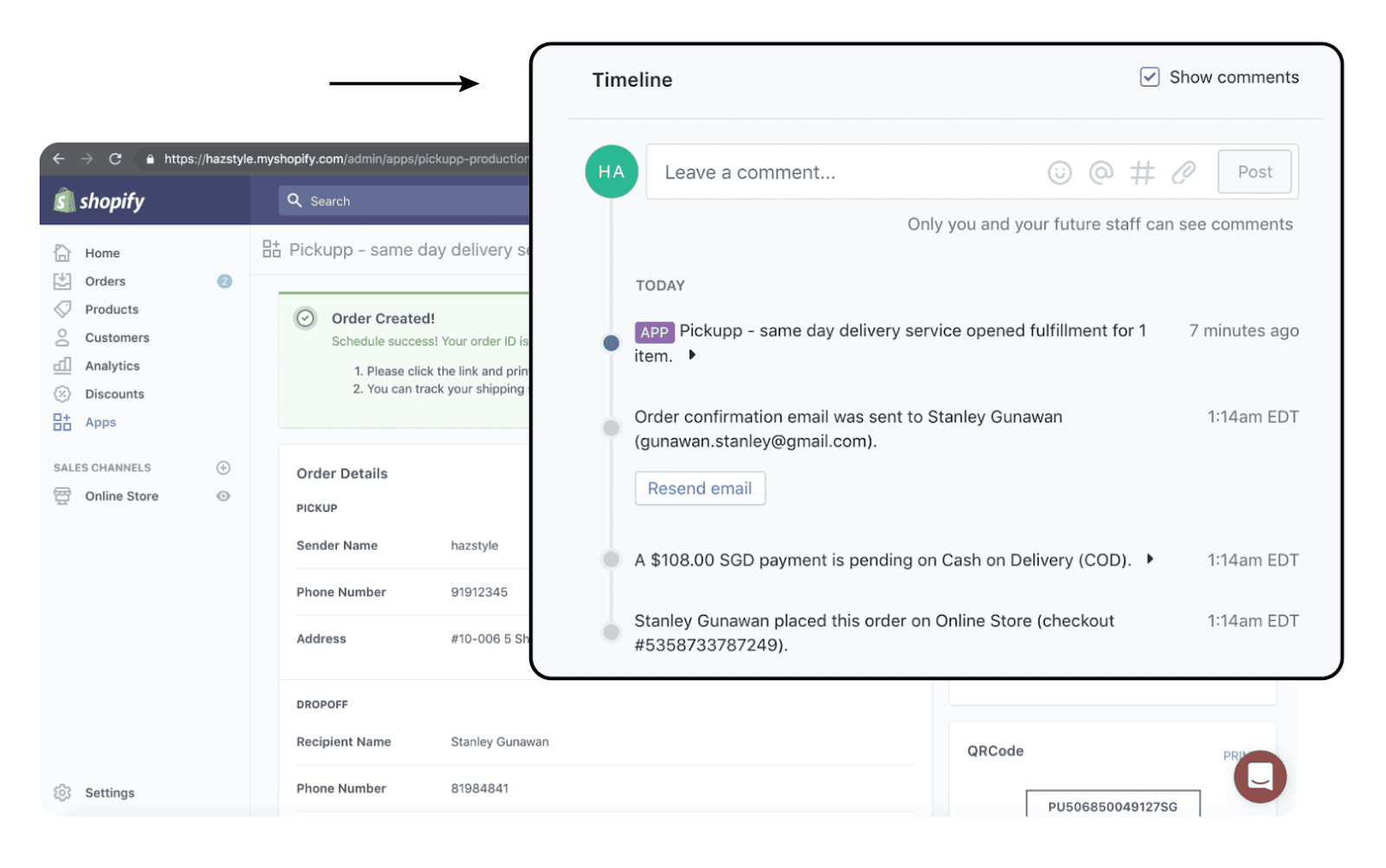Click the Products tag icon
This screenshot has width=1386, height=868.
click(x=62, y=309)
